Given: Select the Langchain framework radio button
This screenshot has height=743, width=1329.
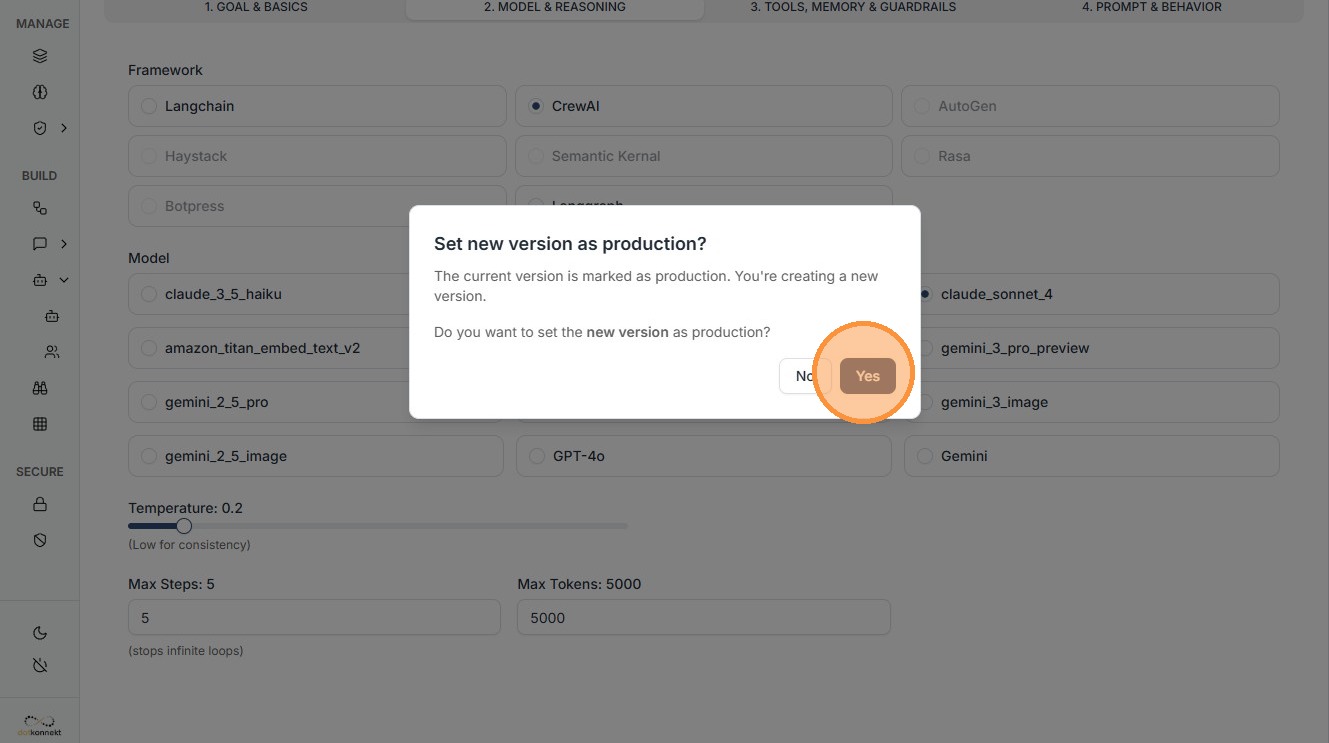Looking at the screenshot, I should click(149, 106).
